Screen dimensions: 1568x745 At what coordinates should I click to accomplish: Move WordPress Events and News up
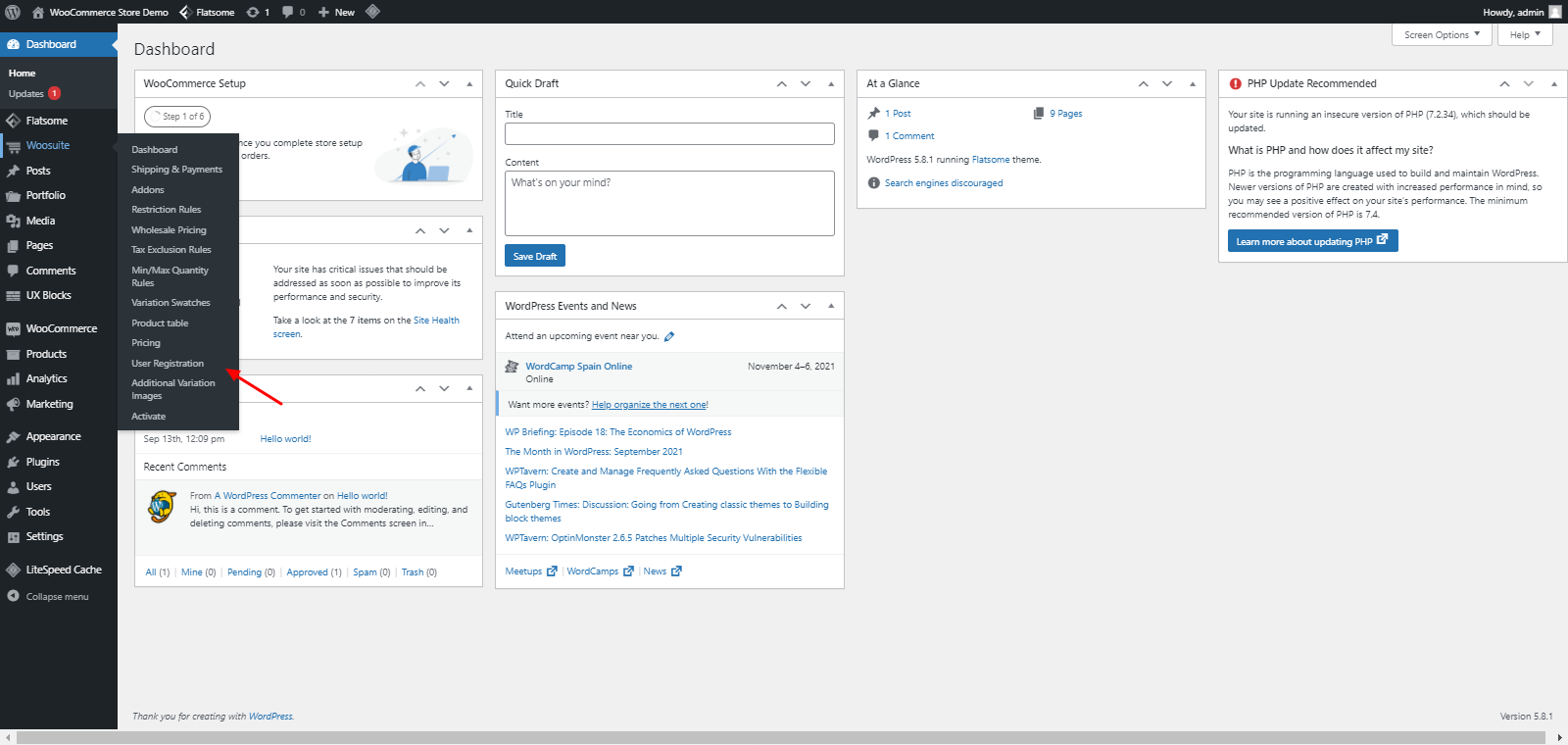(781, 306)
